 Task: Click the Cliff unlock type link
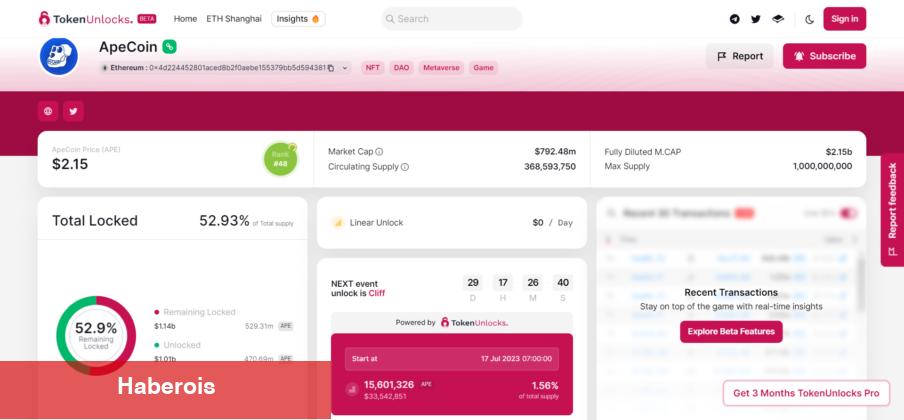(x=376, y=293)
